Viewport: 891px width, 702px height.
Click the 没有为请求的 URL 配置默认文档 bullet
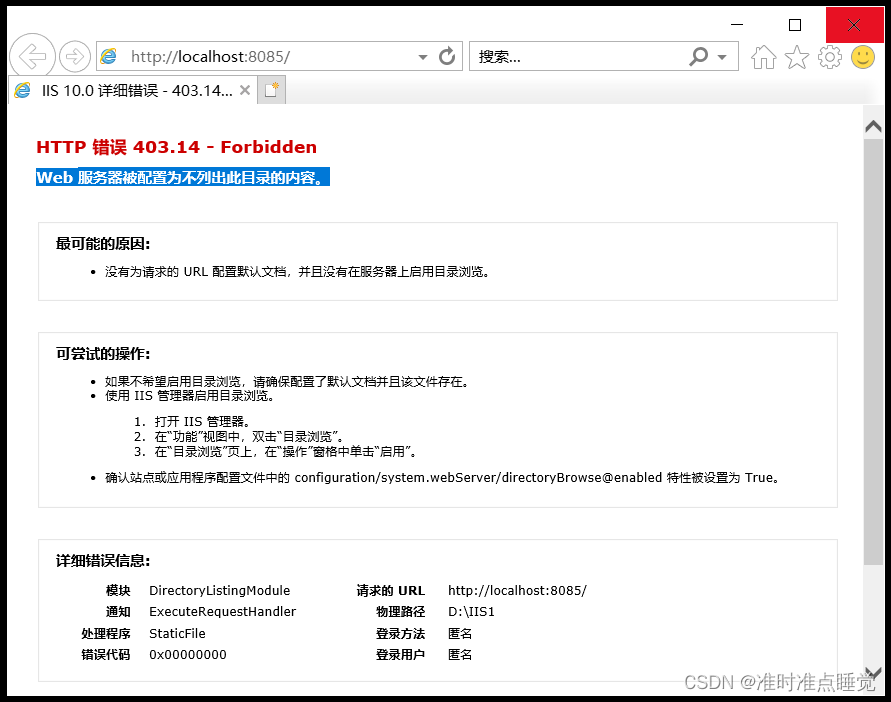coord(297,272)
